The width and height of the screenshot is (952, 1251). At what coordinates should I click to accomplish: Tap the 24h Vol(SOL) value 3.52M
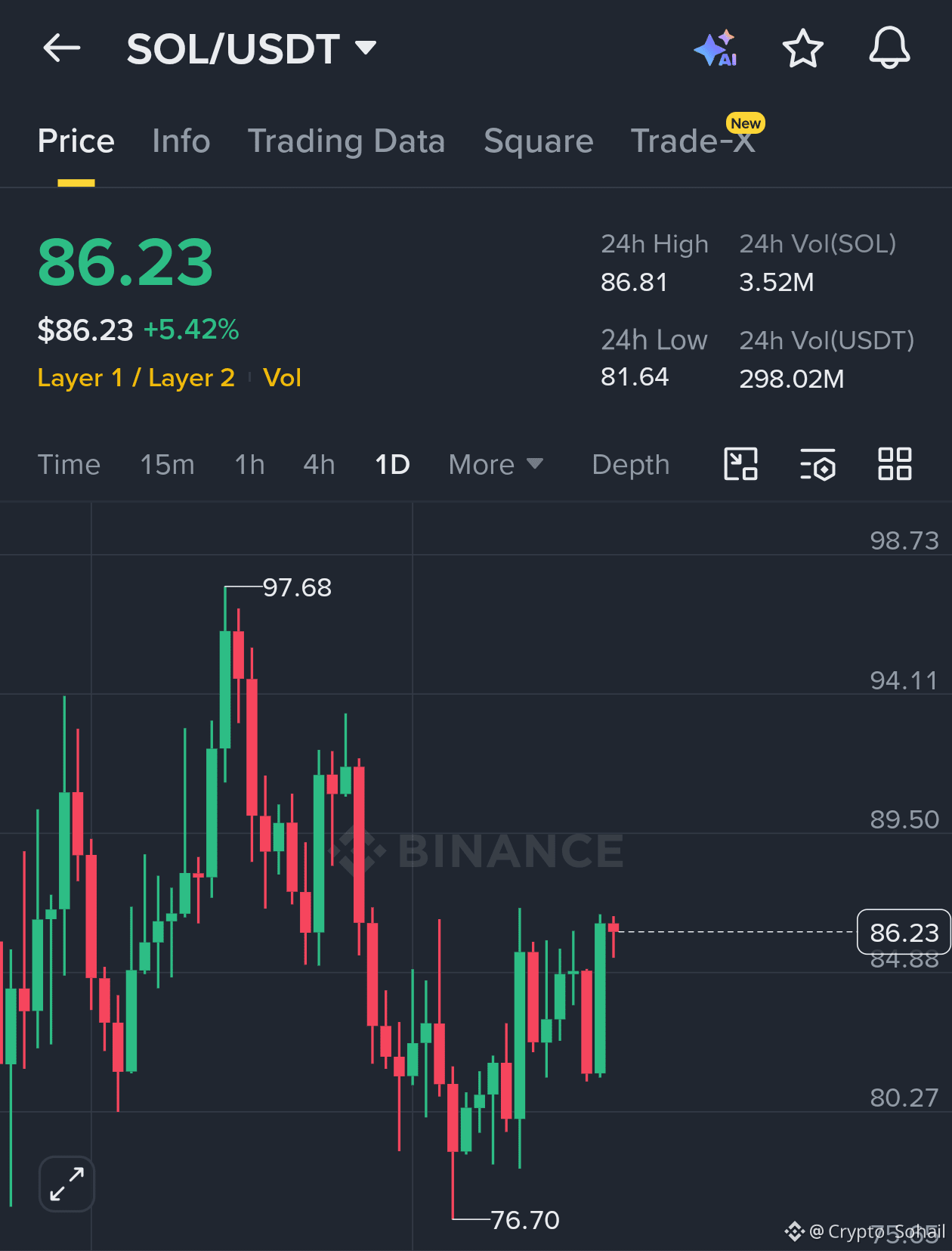[777, 282]
